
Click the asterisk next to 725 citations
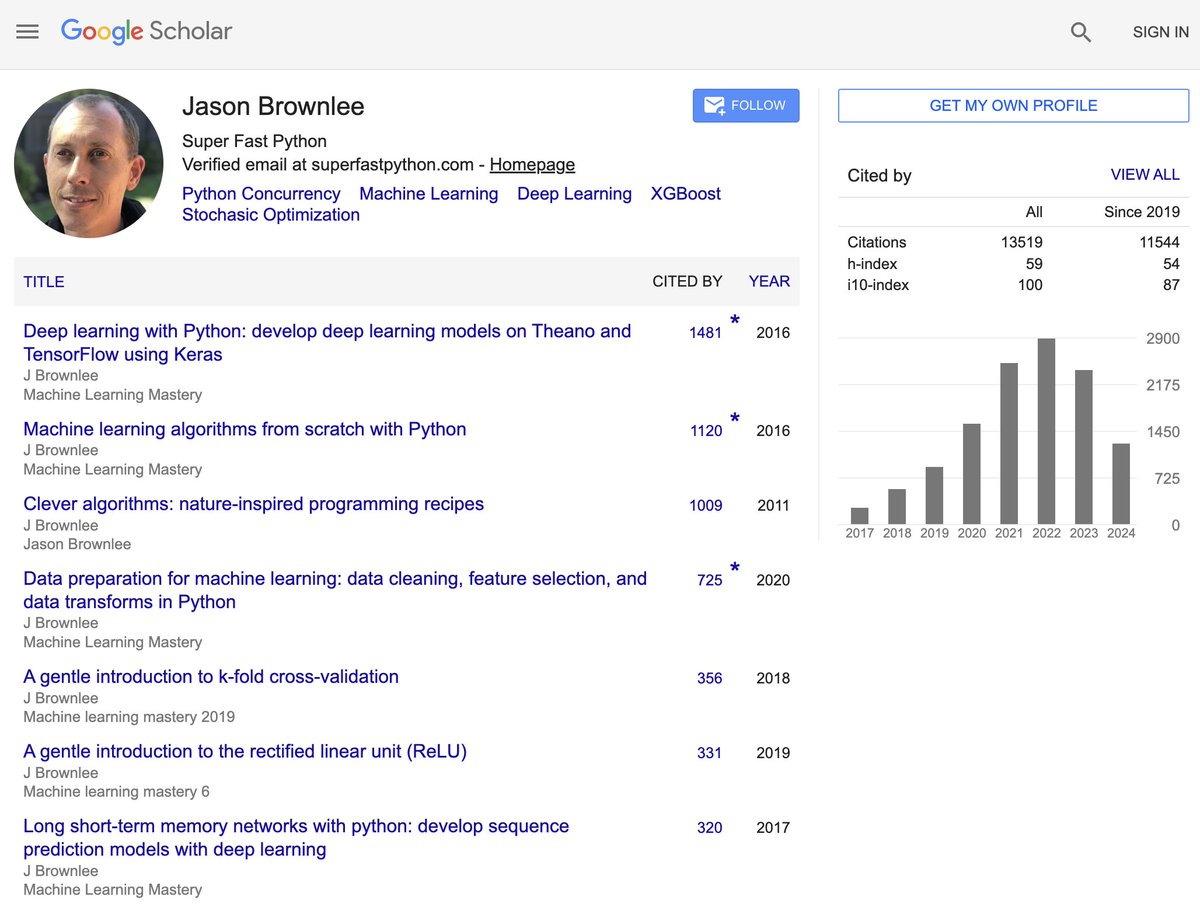pyautogui.click(x=735, y=566)
